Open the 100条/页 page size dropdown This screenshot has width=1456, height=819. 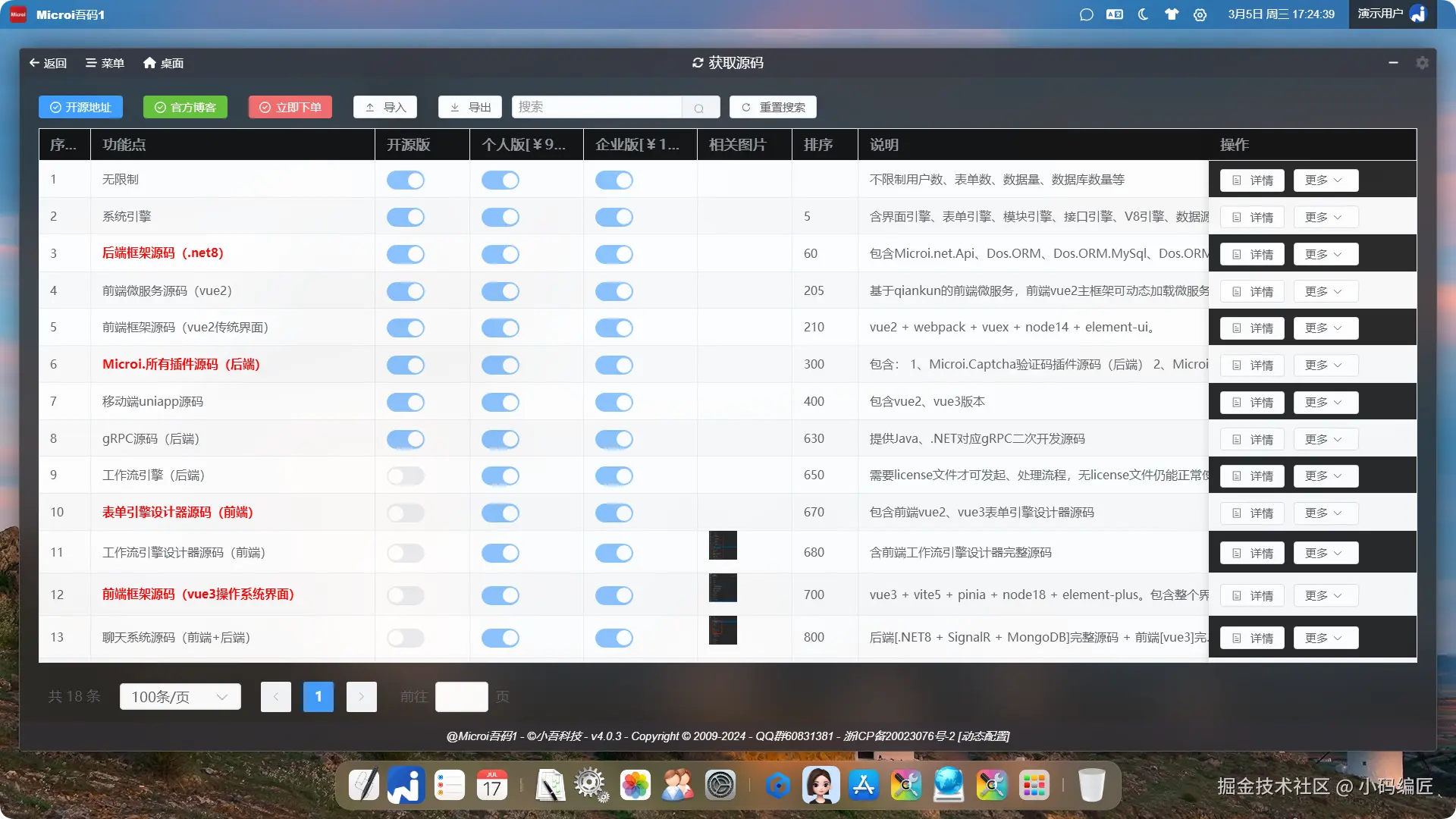tap(180, 696)
